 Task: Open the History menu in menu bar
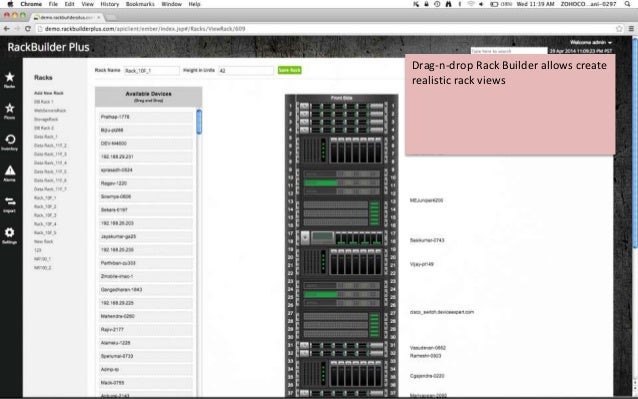point(109,4)
